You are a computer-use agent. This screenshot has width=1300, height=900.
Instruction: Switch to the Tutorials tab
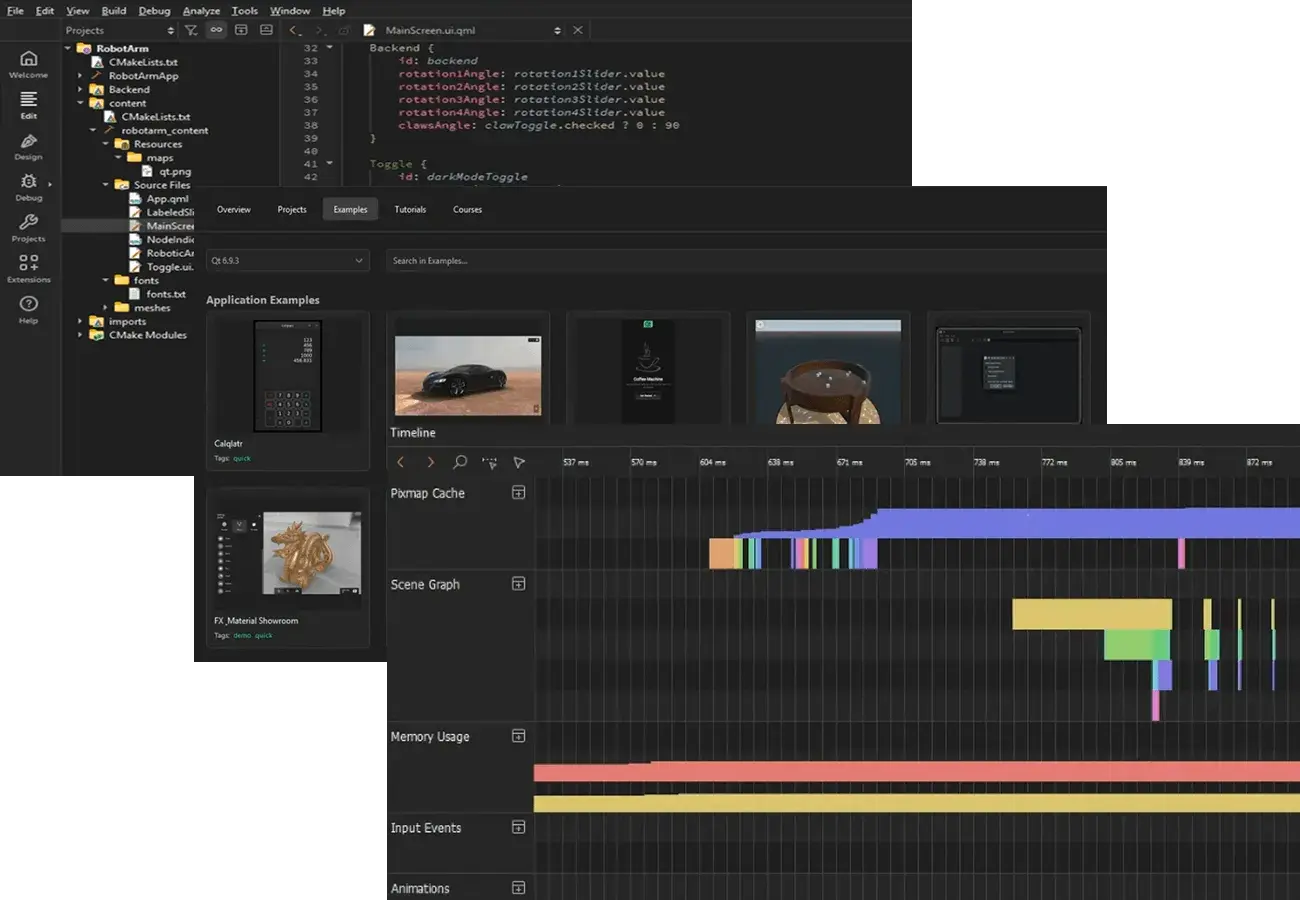pos(410,210)
